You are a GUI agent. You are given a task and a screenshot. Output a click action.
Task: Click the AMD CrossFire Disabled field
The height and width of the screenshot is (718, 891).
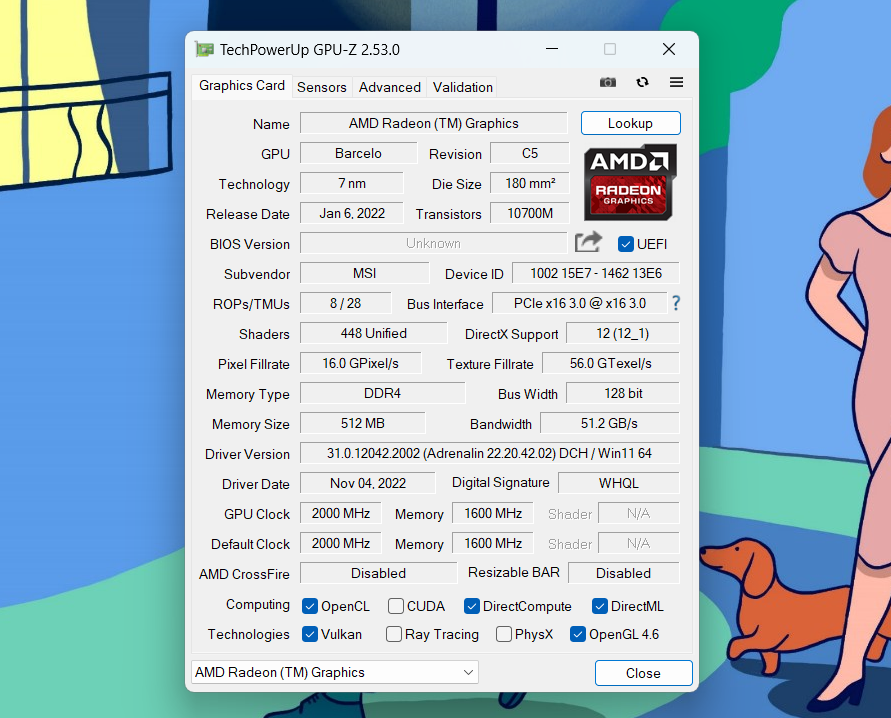click(378, 573)
